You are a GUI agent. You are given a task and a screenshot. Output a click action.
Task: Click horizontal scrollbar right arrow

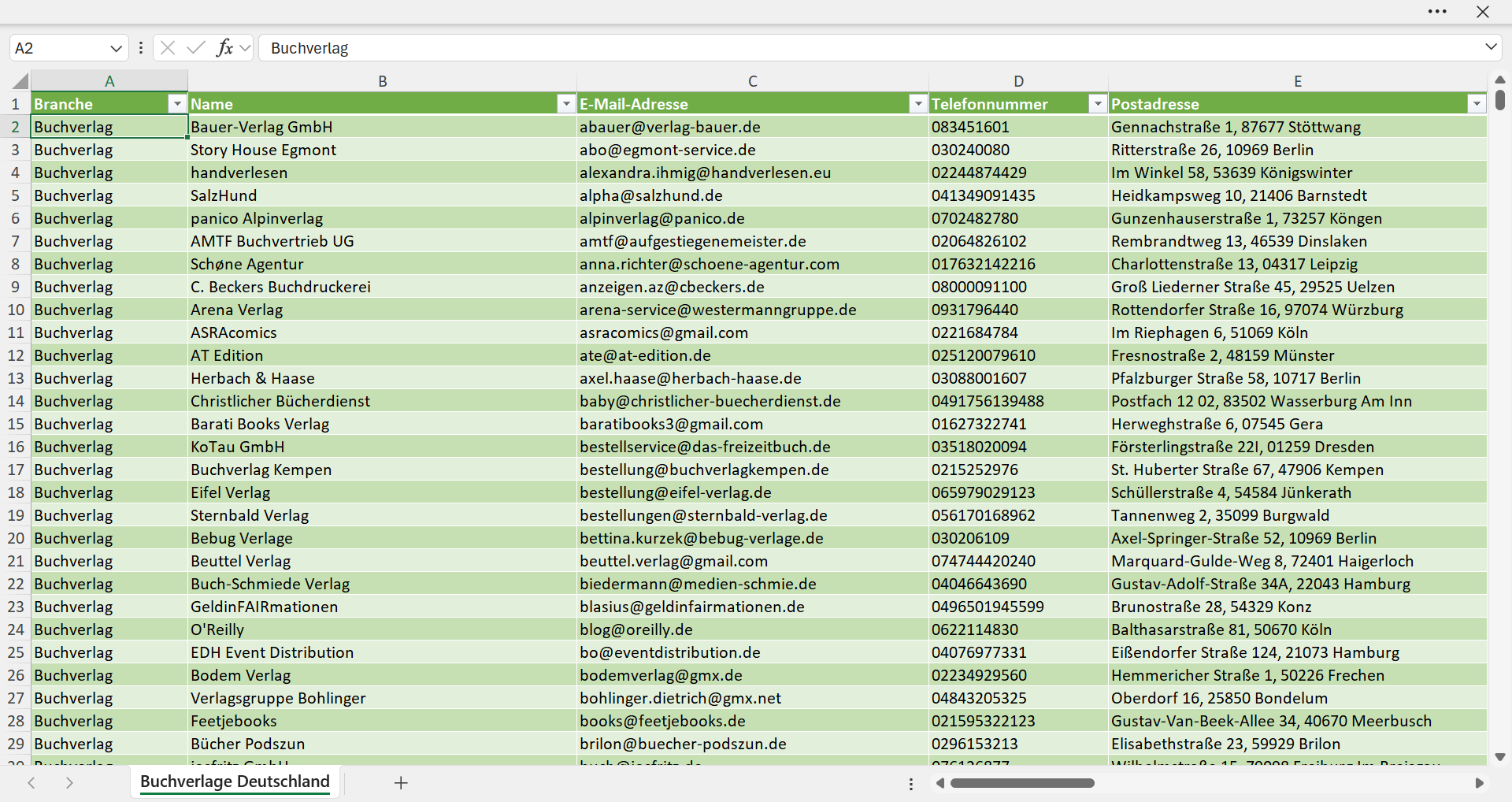(x=1479, y=783)
